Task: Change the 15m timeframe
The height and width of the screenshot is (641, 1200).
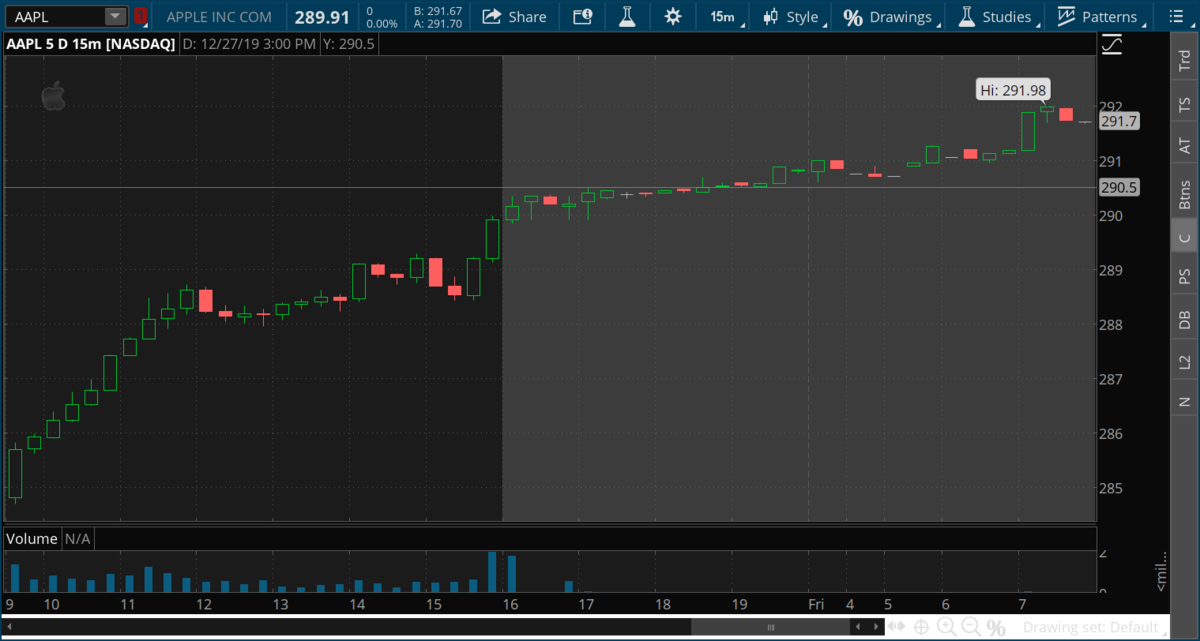Action: coord(722,17)
